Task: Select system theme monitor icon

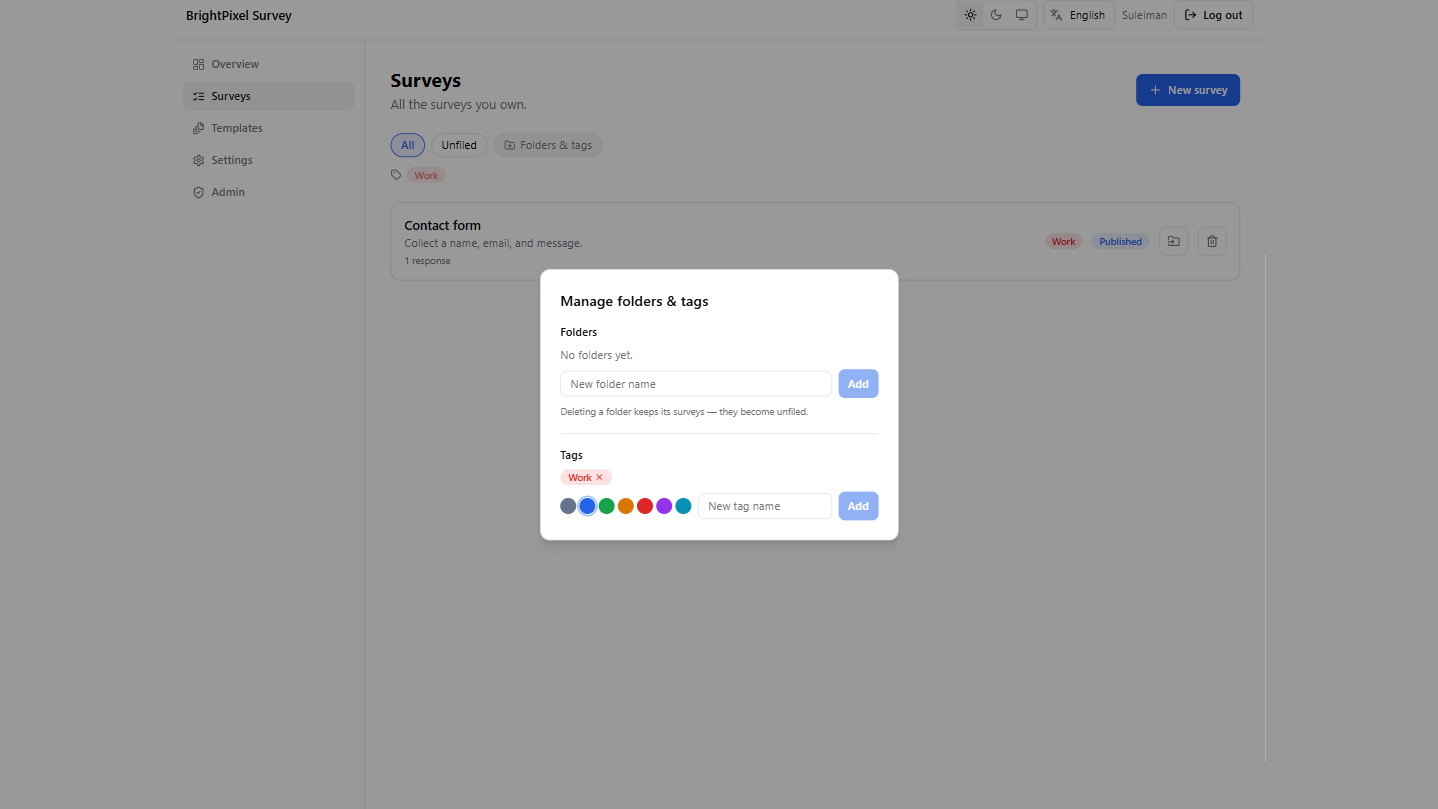Action: (x=1021, y=15)
